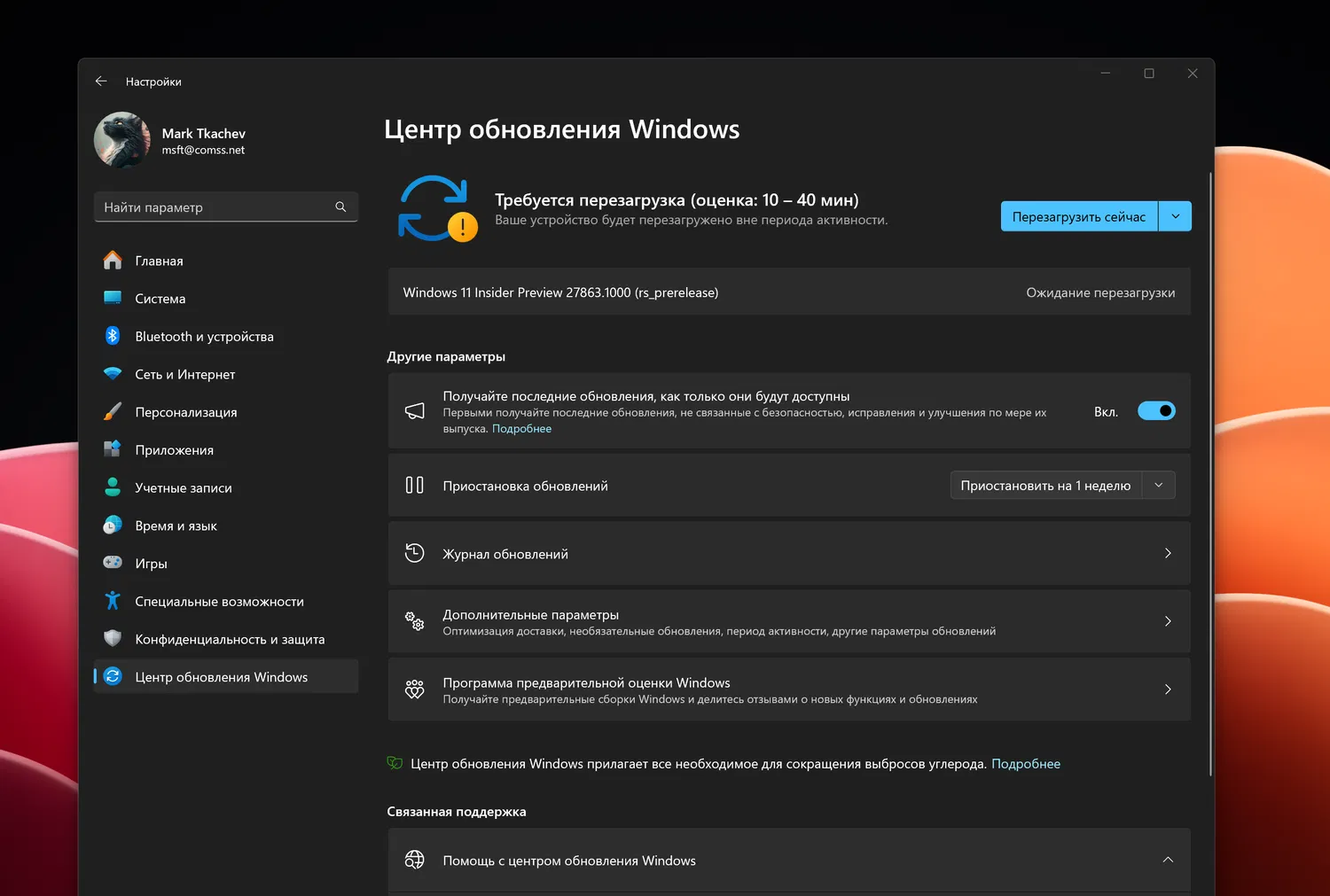Viewport: 1330px width, 896px height.
Task: Switch to Учетные записи settings section
Action: (184, 487)
